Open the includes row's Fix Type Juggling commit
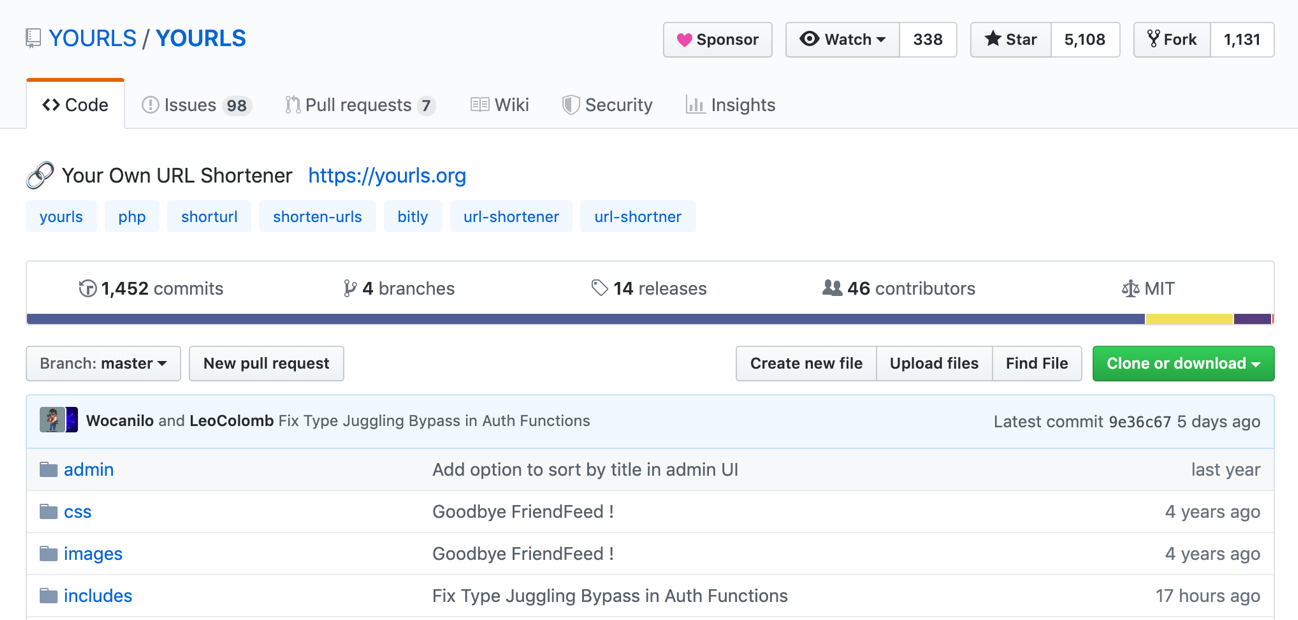This screenshot has height=620, width=1298. [x=610, y=595]
